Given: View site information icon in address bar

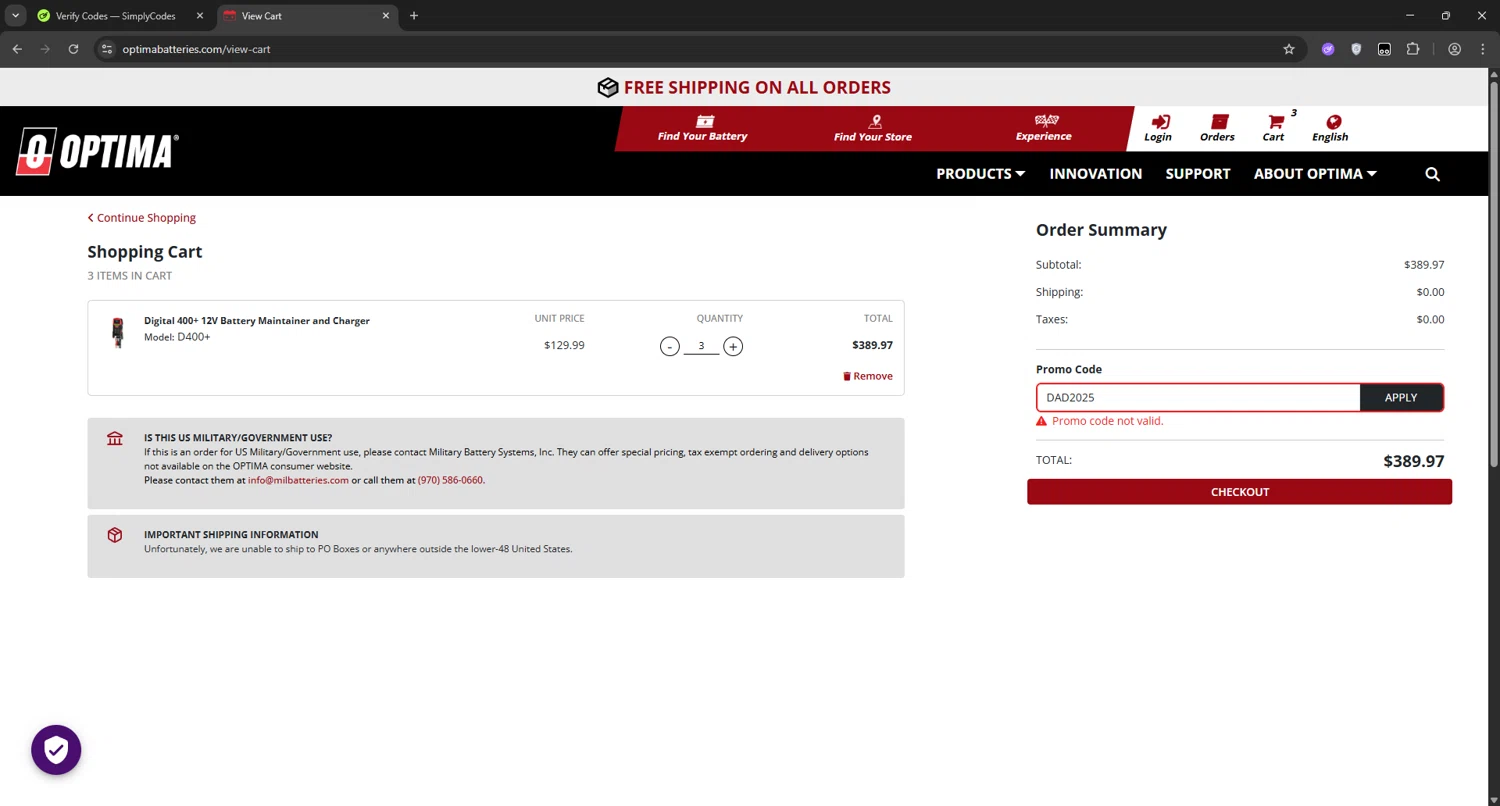Looking at the screenshot, I should [x=108, y=49].
